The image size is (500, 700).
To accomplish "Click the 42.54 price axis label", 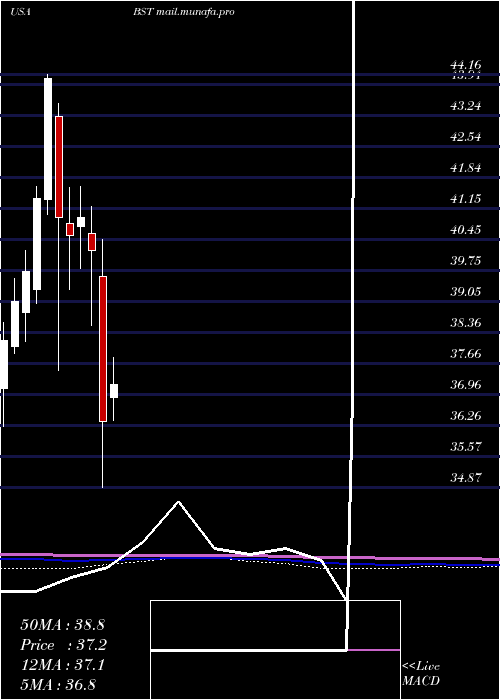I will [466, 137].
